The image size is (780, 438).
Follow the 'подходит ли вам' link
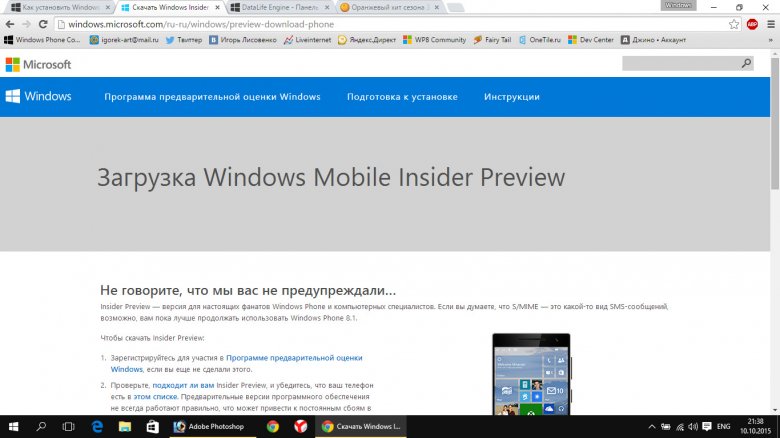[x=183, y=385]
